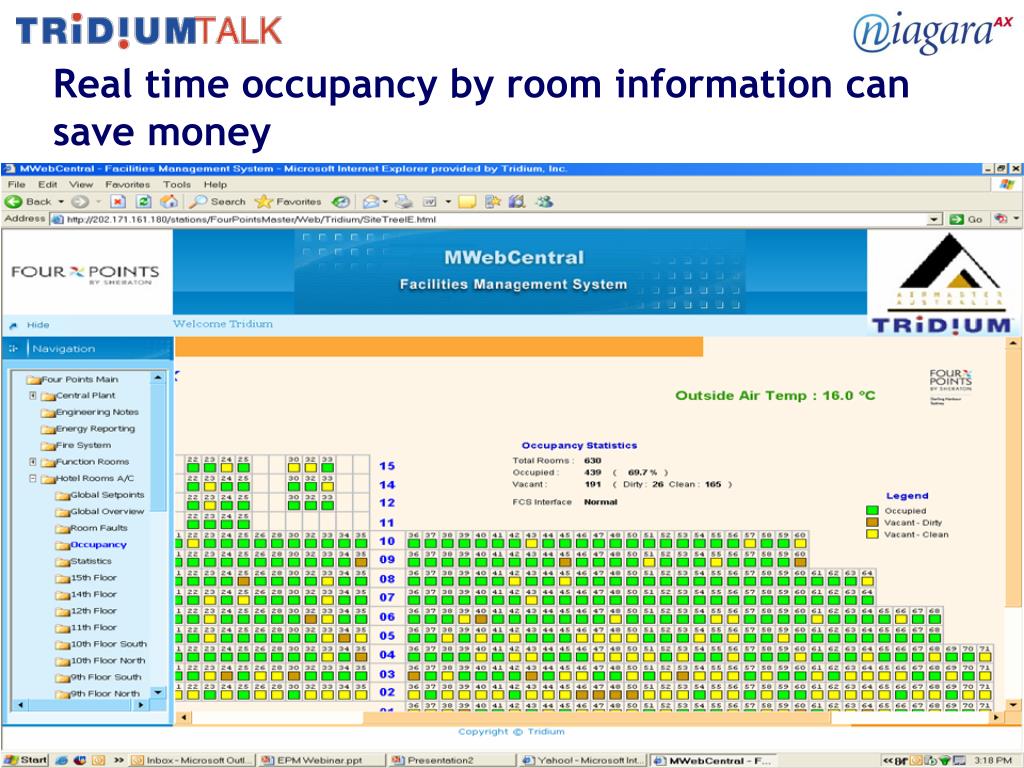Open the Favorites menu
Image resolution: width=1024 pixels, height=768 pixels.
[127, 185]
